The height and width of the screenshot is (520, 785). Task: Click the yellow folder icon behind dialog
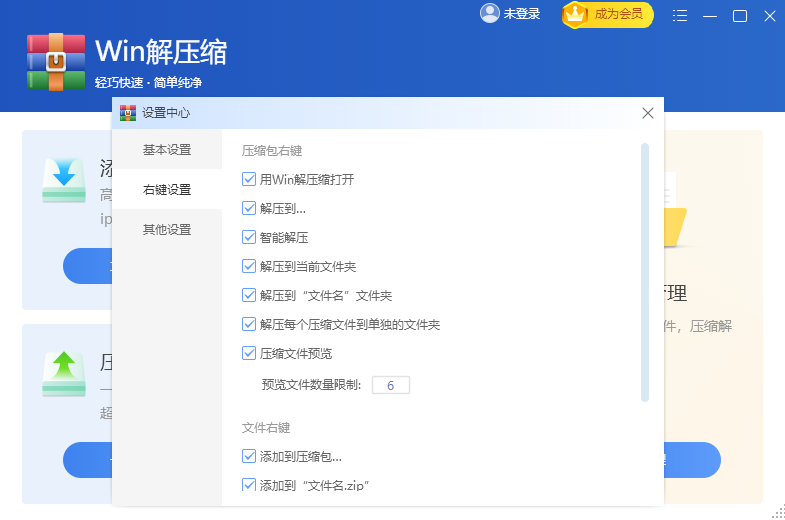point(675,228)
